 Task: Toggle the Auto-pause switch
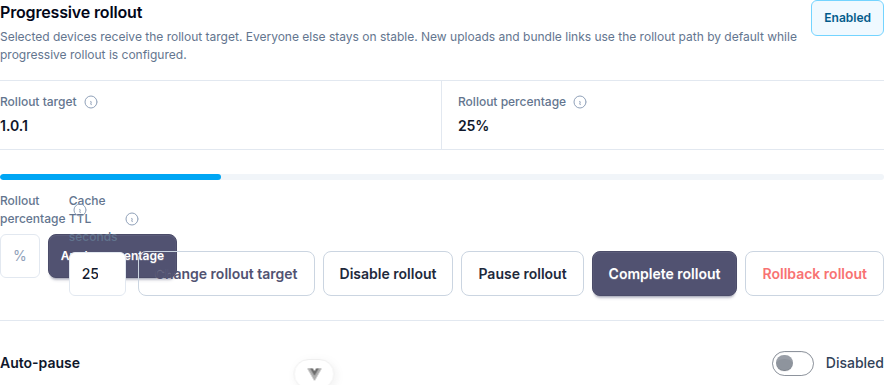tap(793, 363)
